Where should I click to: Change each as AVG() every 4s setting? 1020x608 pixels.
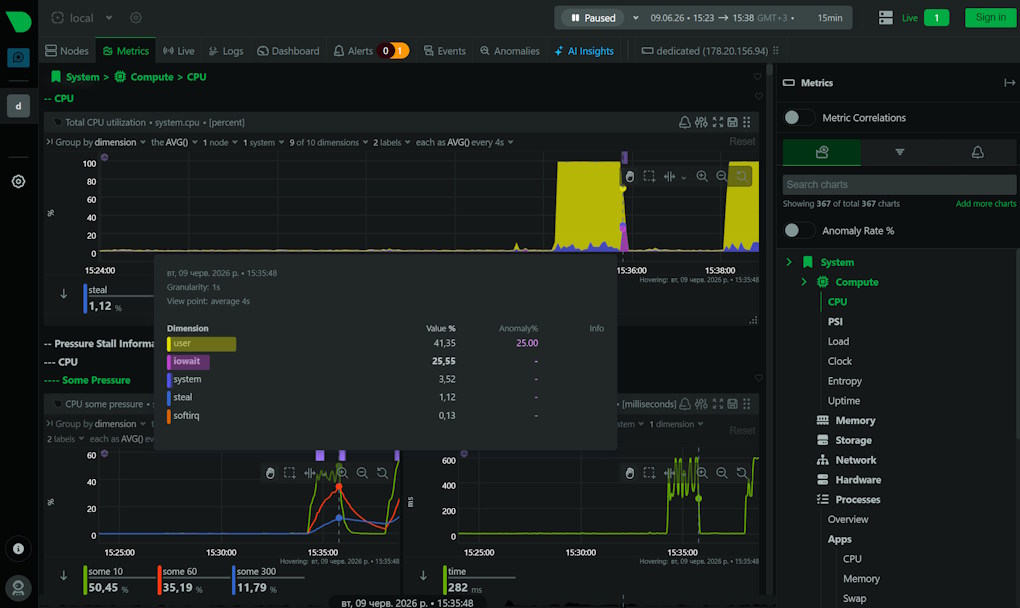pyautogui.click(x=464, y=142)
